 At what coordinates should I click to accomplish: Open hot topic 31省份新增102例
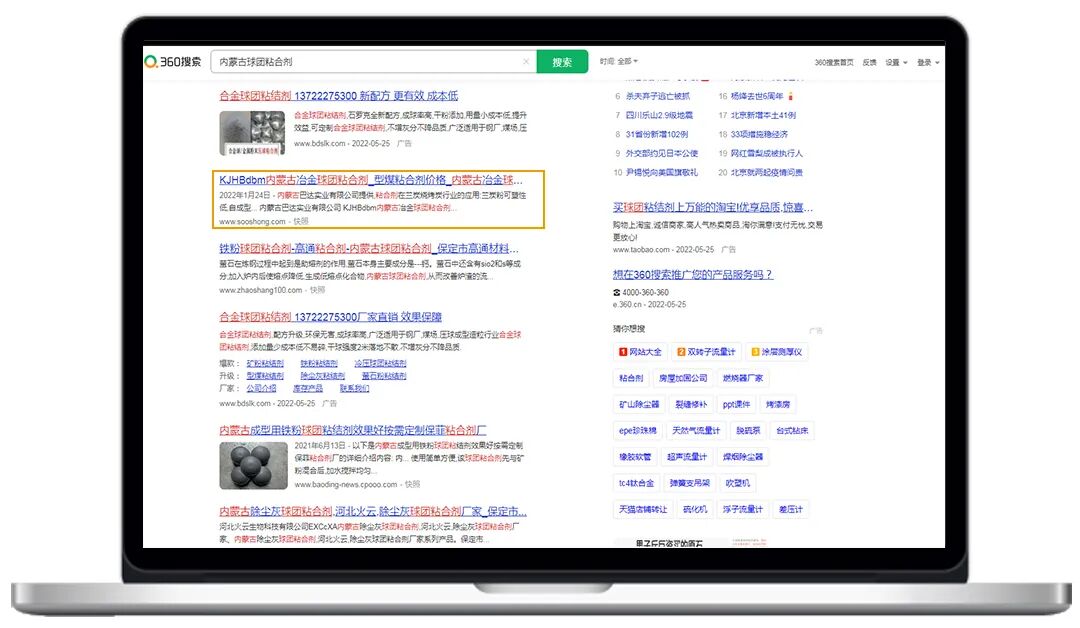[656, 134]
